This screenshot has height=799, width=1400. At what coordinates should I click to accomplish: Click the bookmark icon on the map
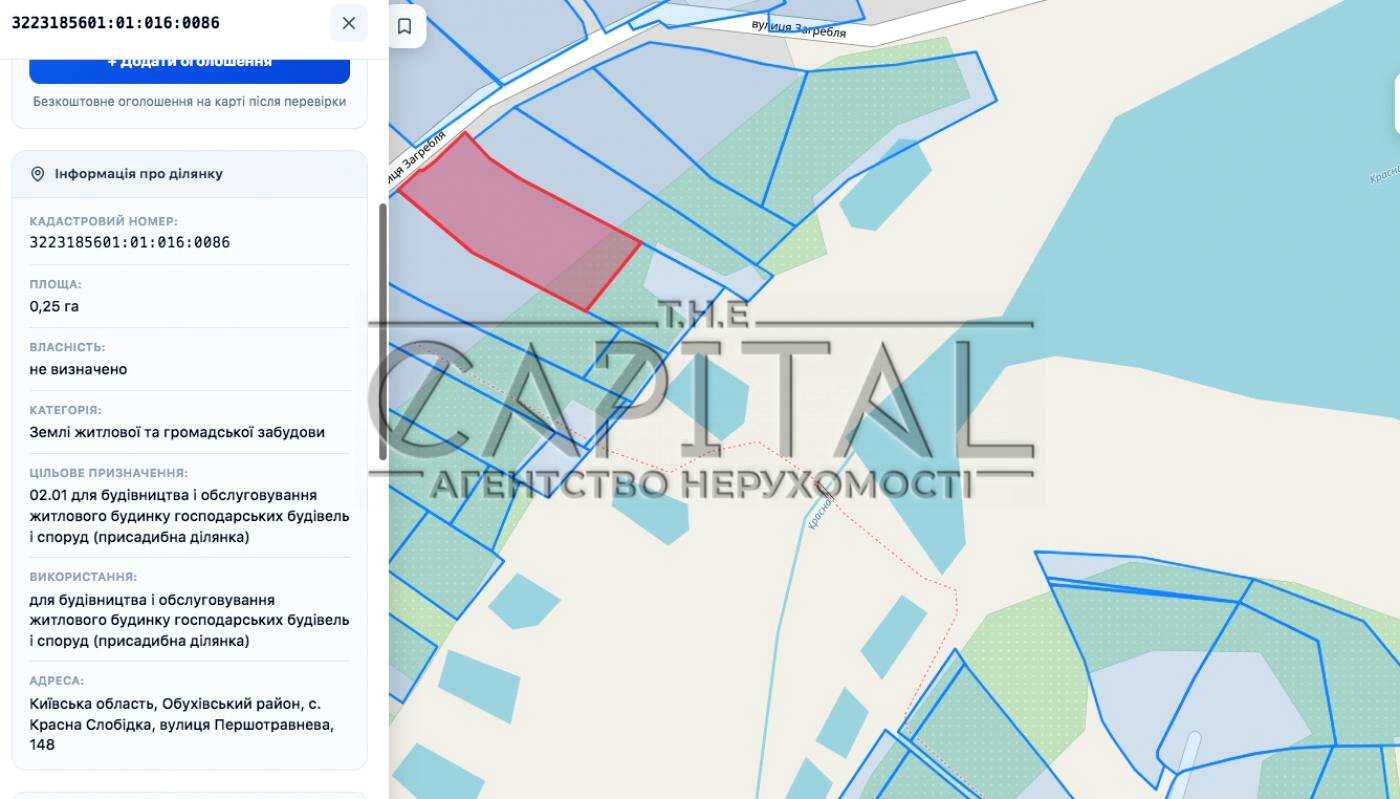pos(405,26)
